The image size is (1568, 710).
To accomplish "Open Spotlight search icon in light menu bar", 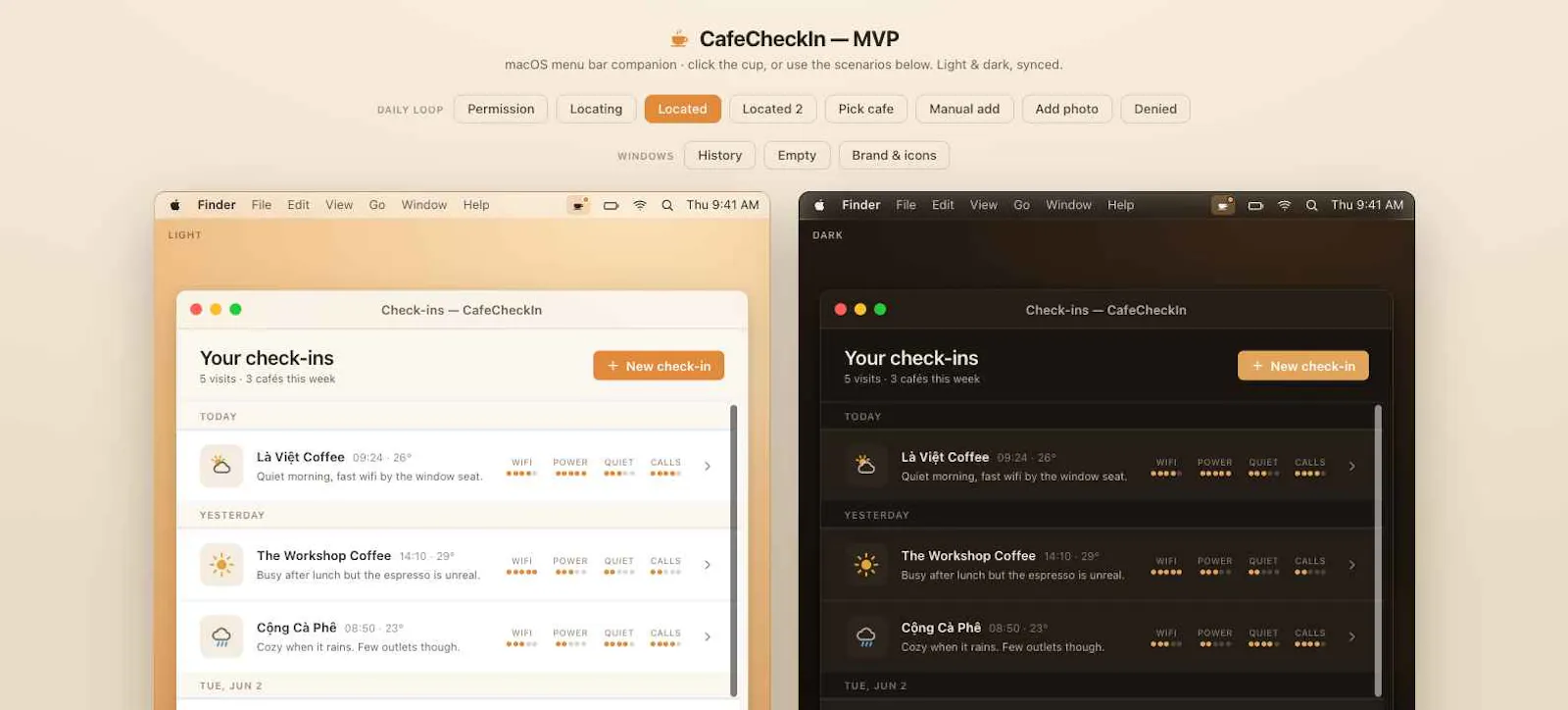I will point(667,206).
